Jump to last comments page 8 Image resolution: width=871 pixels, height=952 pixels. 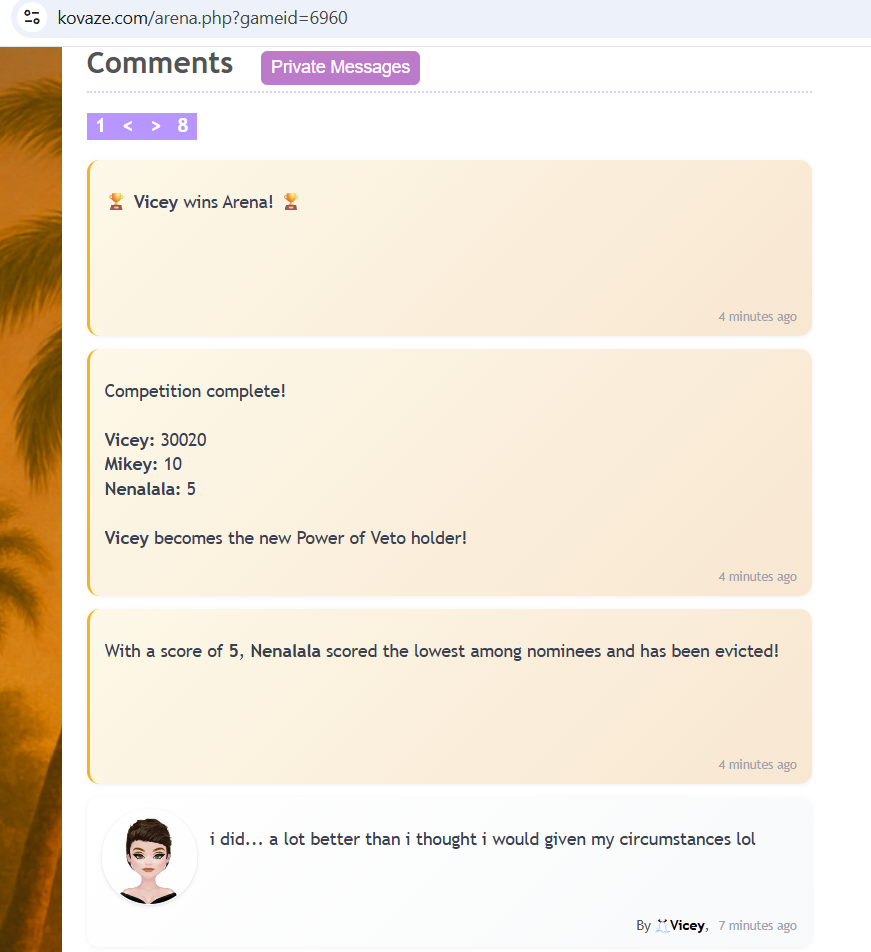(183, 126)
